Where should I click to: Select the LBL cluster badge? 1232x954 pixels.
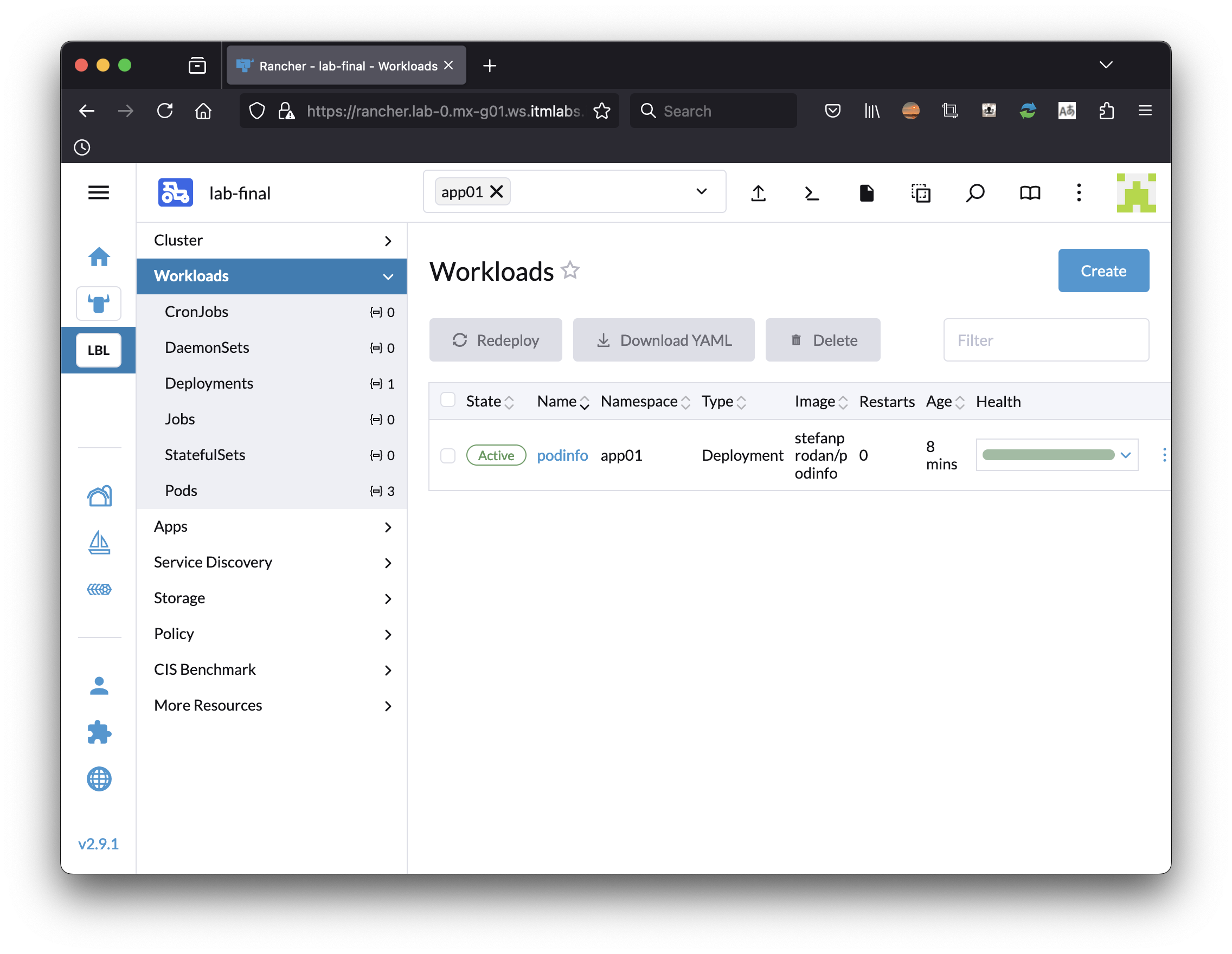[99, 350]
